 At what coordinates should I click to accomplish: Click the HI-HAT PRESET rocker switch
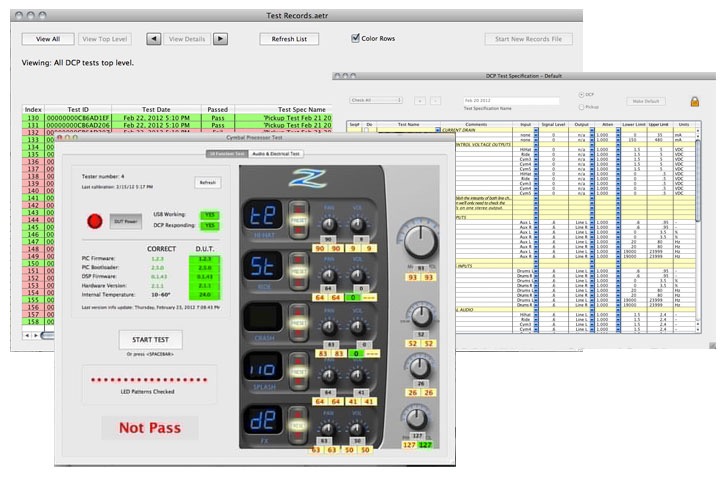point(298,220)
